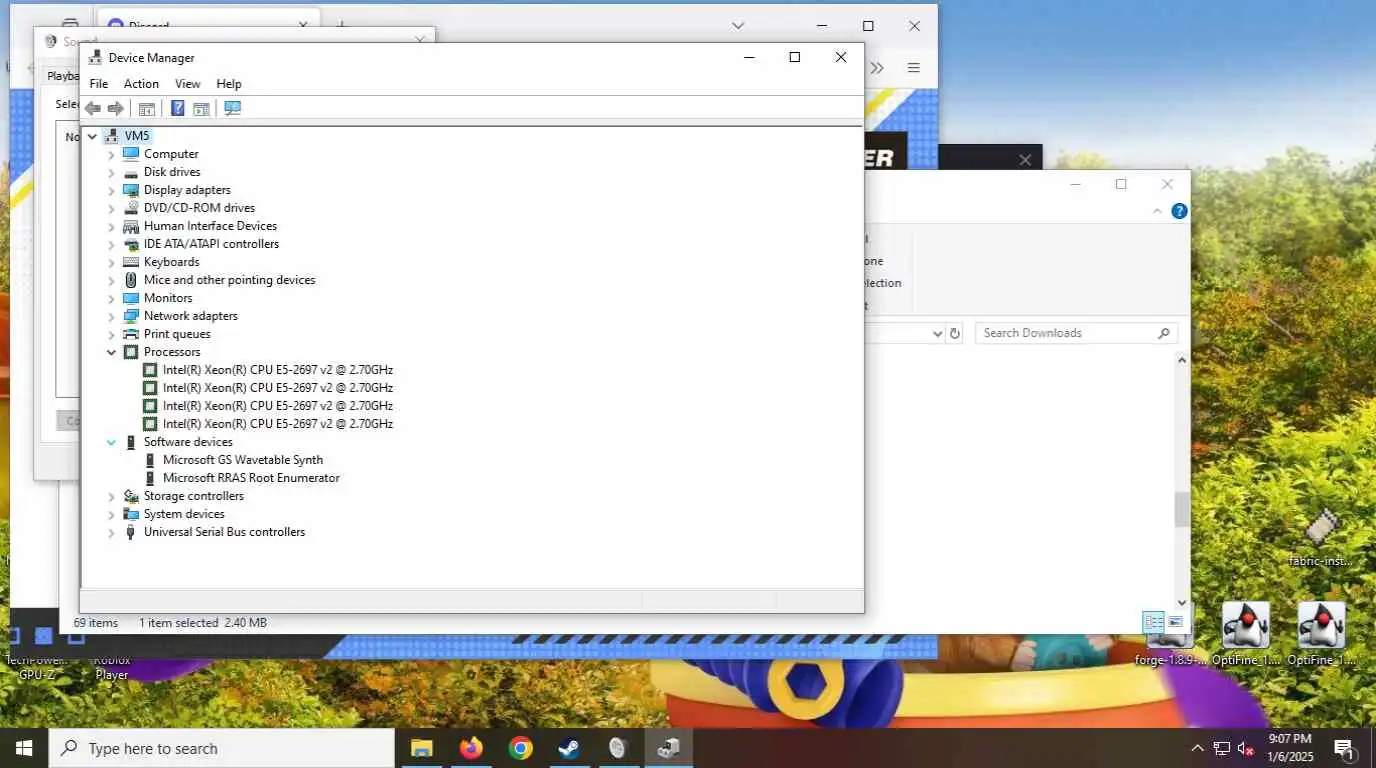Viewport: 1376px width, 768px height.
Task: Open the View menu in Device Manager
Action: click(x=188, y=84)
